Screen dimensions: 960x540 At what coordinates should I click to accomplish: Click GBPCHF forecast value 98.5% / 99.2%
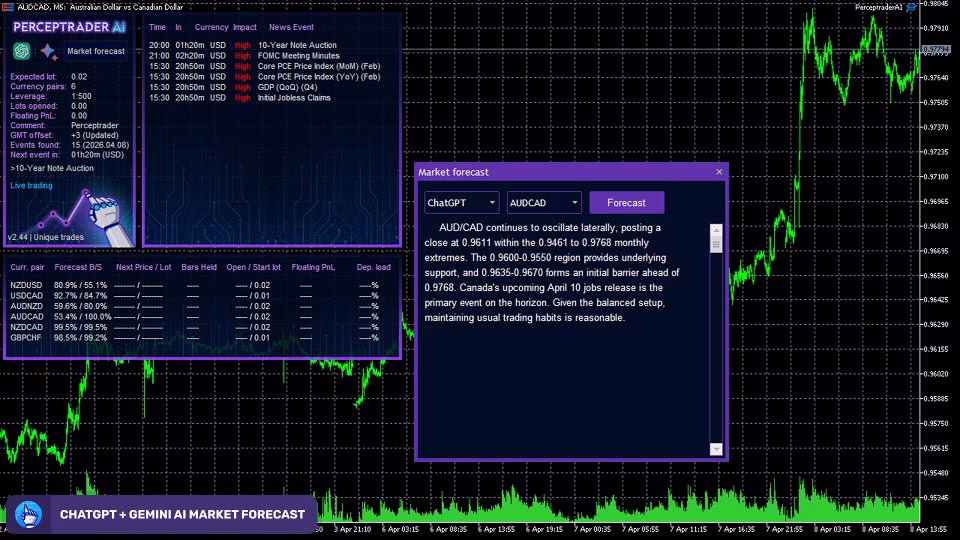[80, 337]
